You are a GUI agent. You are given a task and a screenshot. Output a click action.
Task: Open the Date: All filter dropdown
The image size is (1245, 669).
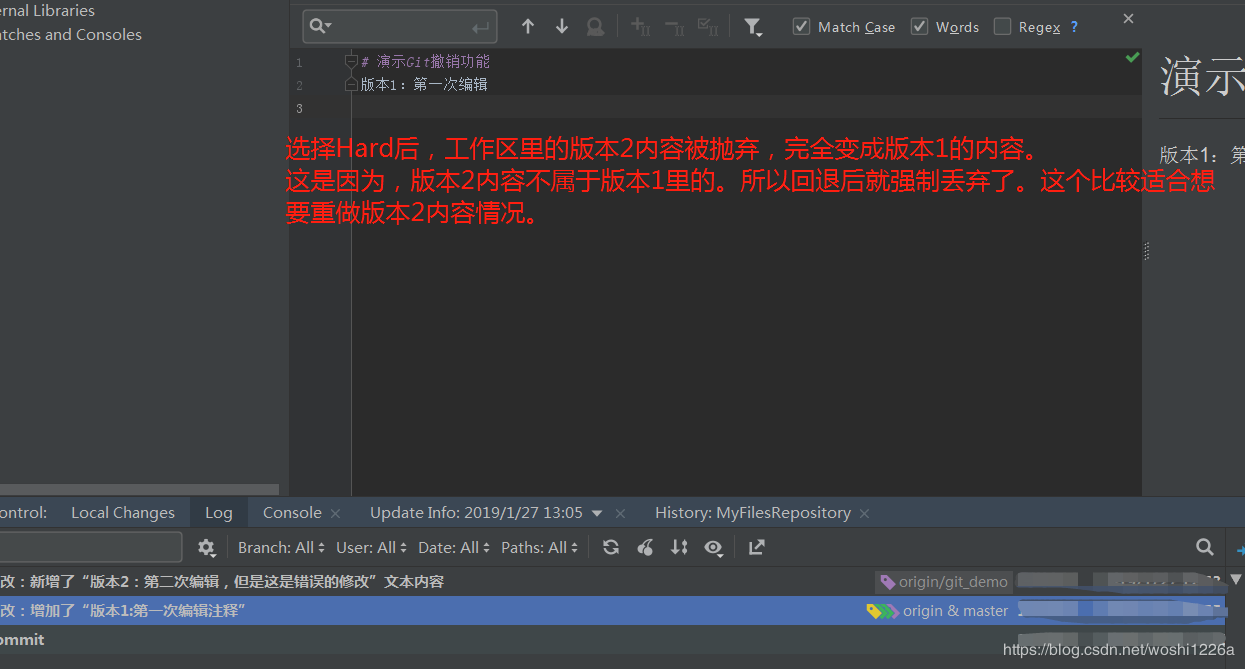452,547
